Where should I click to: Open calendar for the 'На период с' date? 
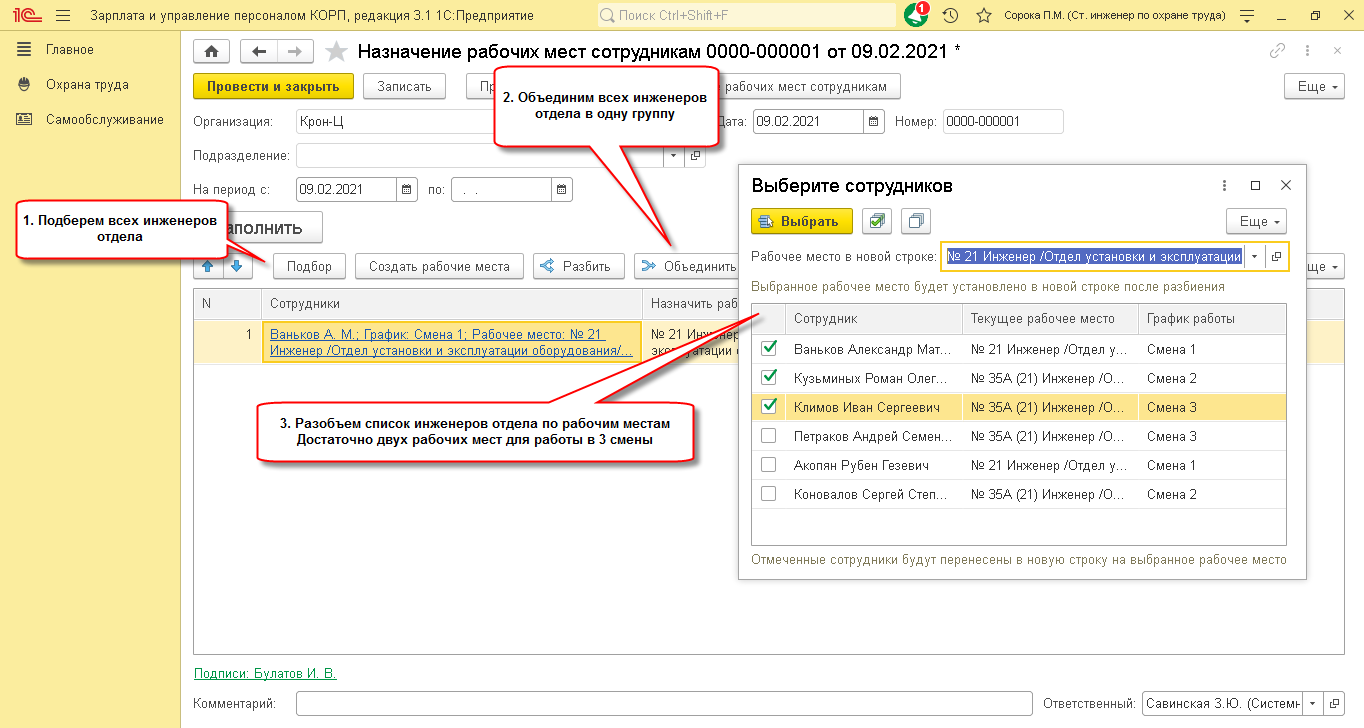[x=407, y=189]
